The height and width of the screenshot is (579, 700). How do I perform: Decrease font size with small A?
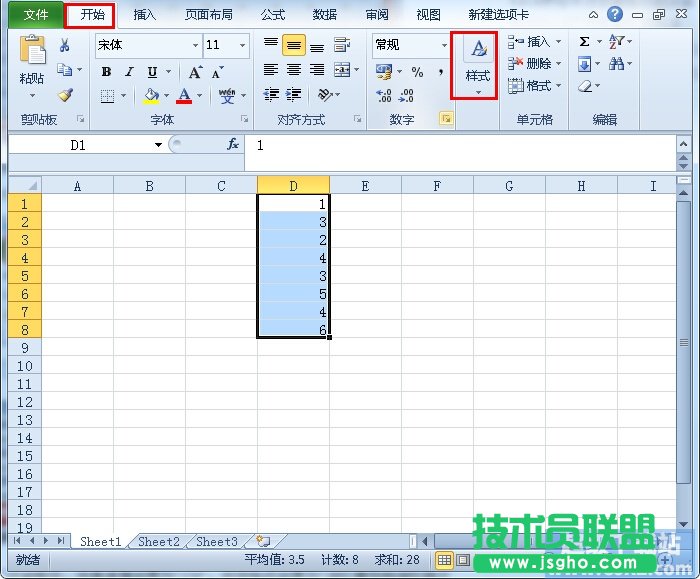(x=217, y=72)
